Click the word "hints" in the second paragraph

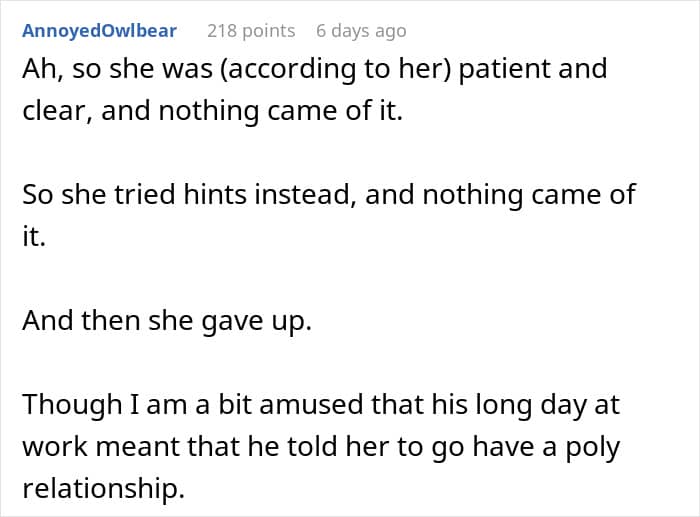237,194
